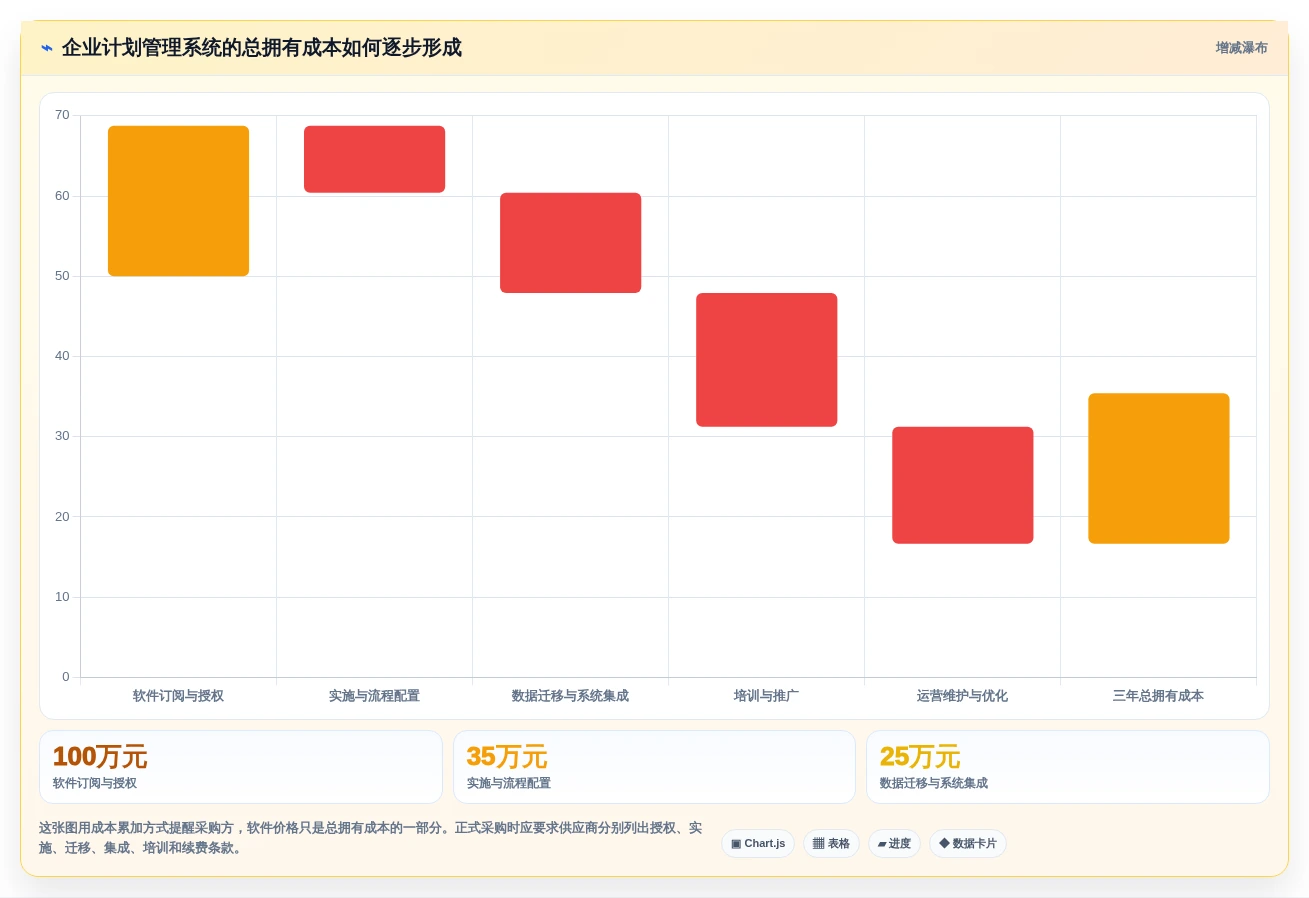Viewport: 1309px width, 898px height.
Task: Open the 25万元 数据迁移与系统集成 data card
Action: (x=1068, y=767)
